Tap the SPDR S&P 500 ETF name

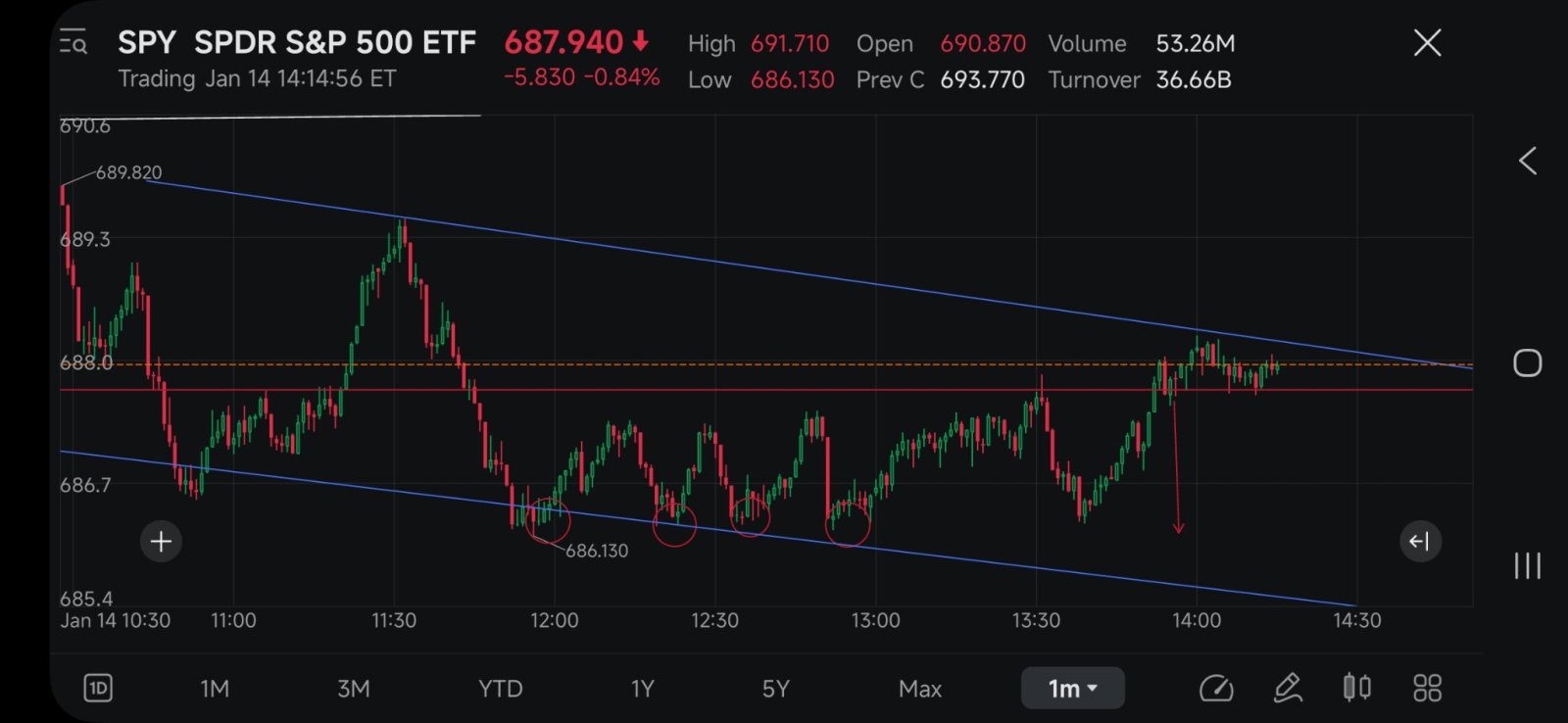[x=335, y=43]
